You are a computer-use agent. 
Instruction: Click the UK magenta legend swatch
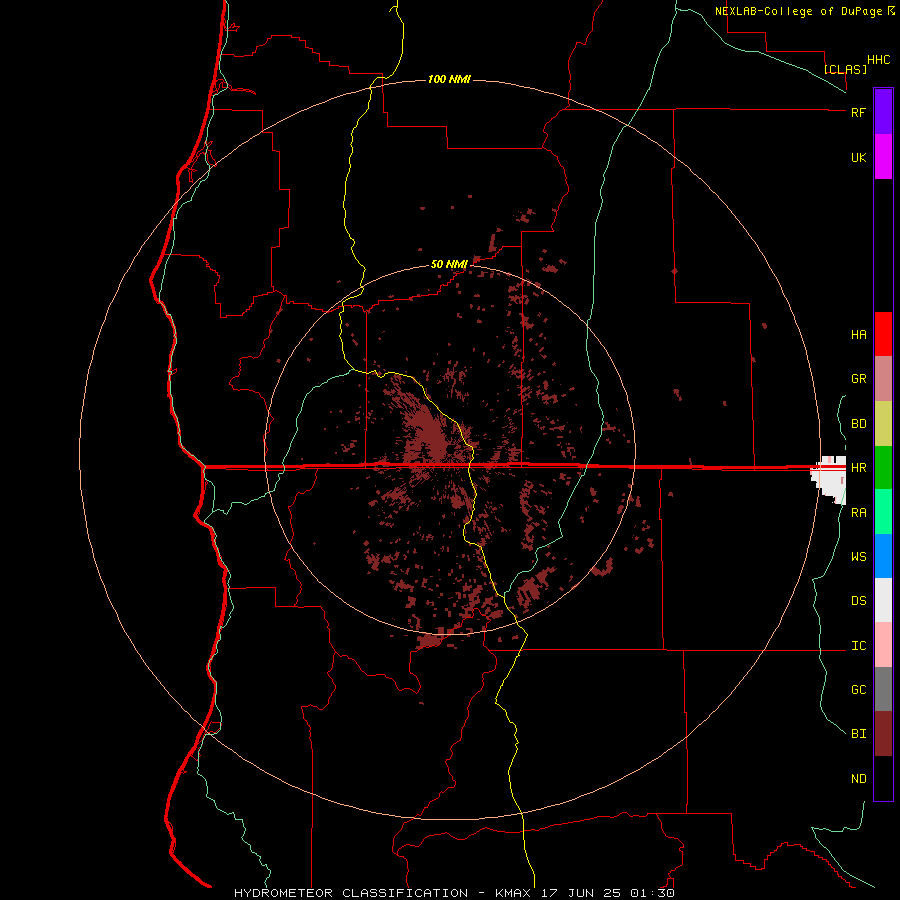click(883, 157)
